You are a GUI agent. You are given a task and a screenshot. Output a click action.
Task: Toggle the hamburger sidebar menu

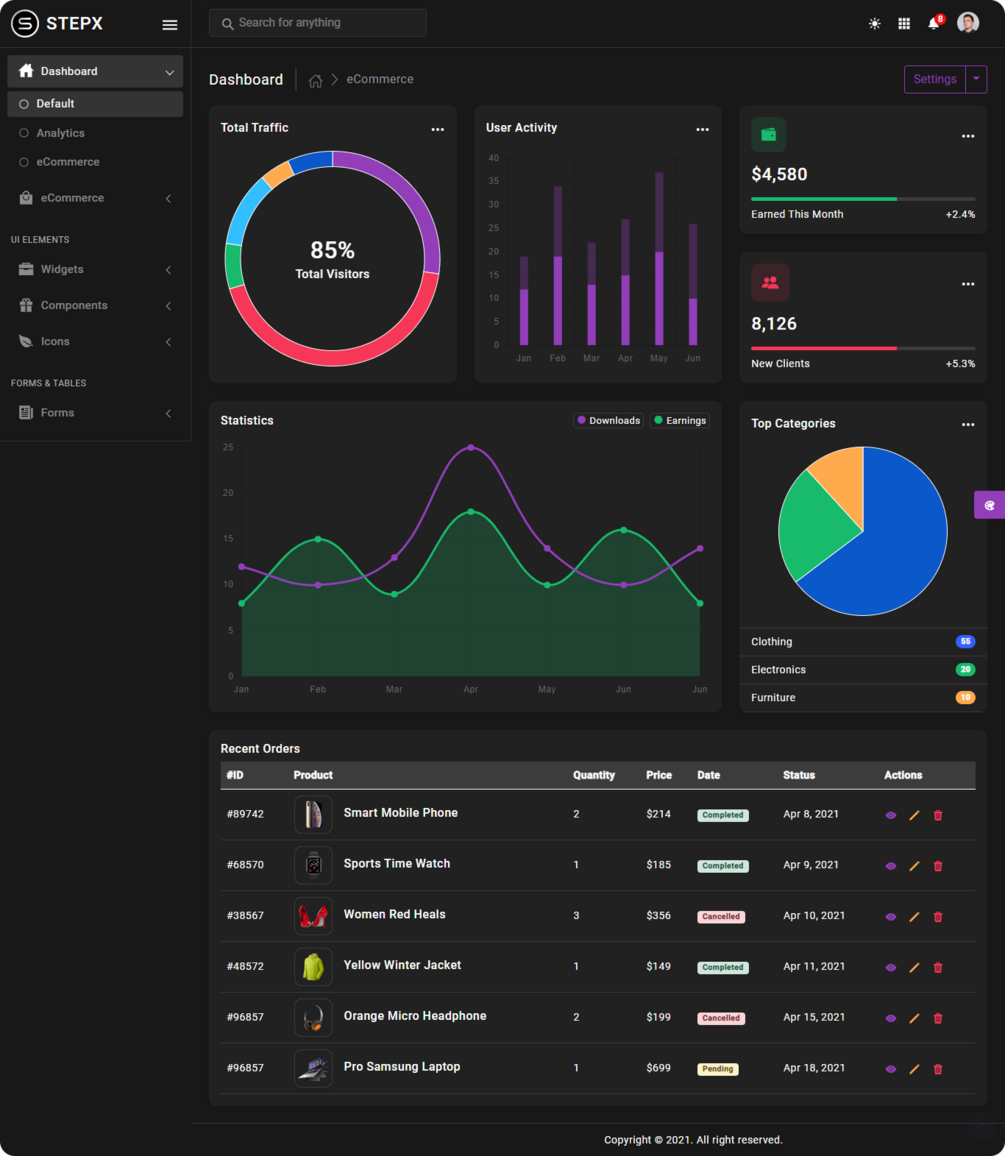[170, 24]
